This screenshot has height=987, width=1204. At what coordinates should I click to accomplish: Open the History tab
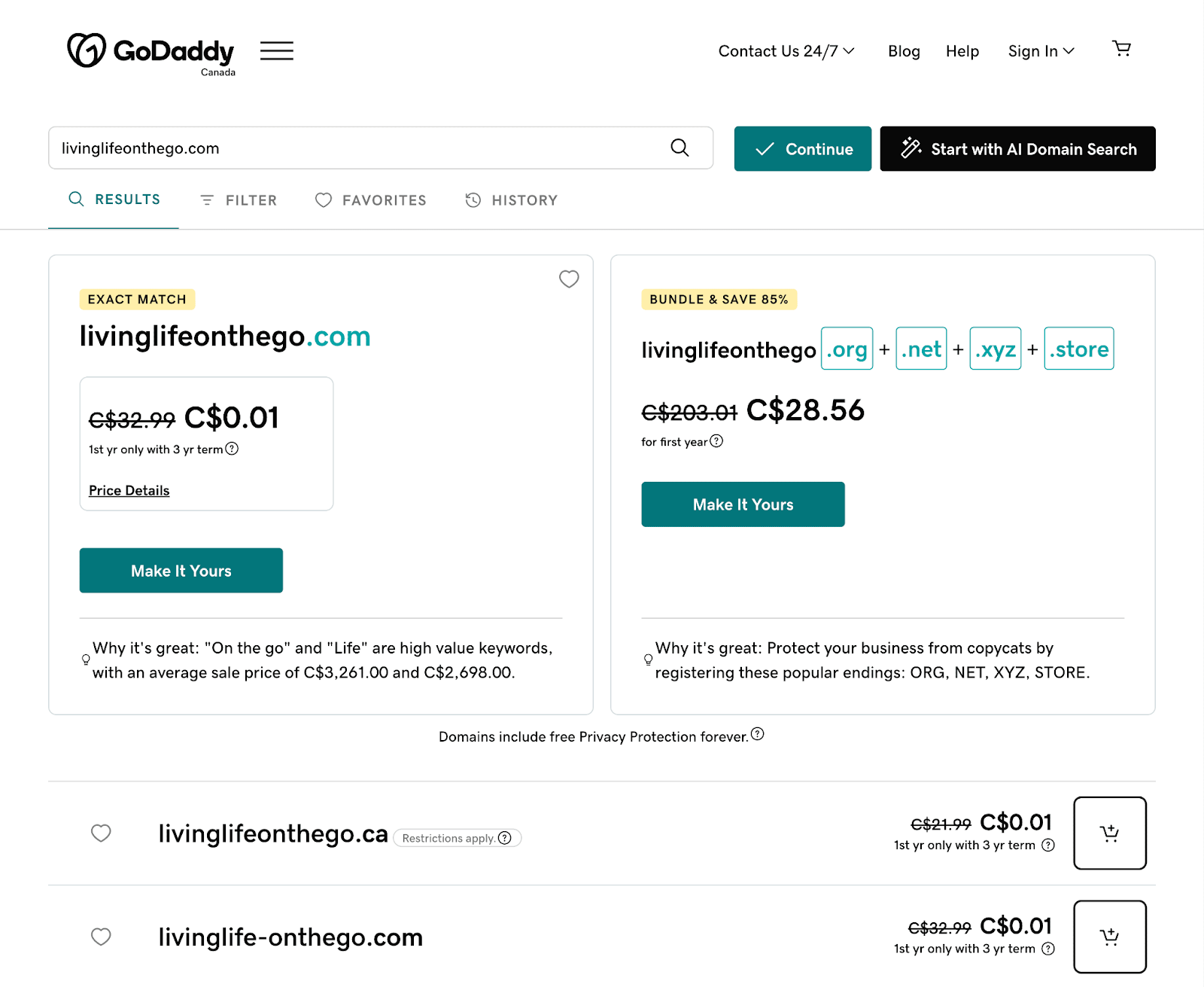511,200
